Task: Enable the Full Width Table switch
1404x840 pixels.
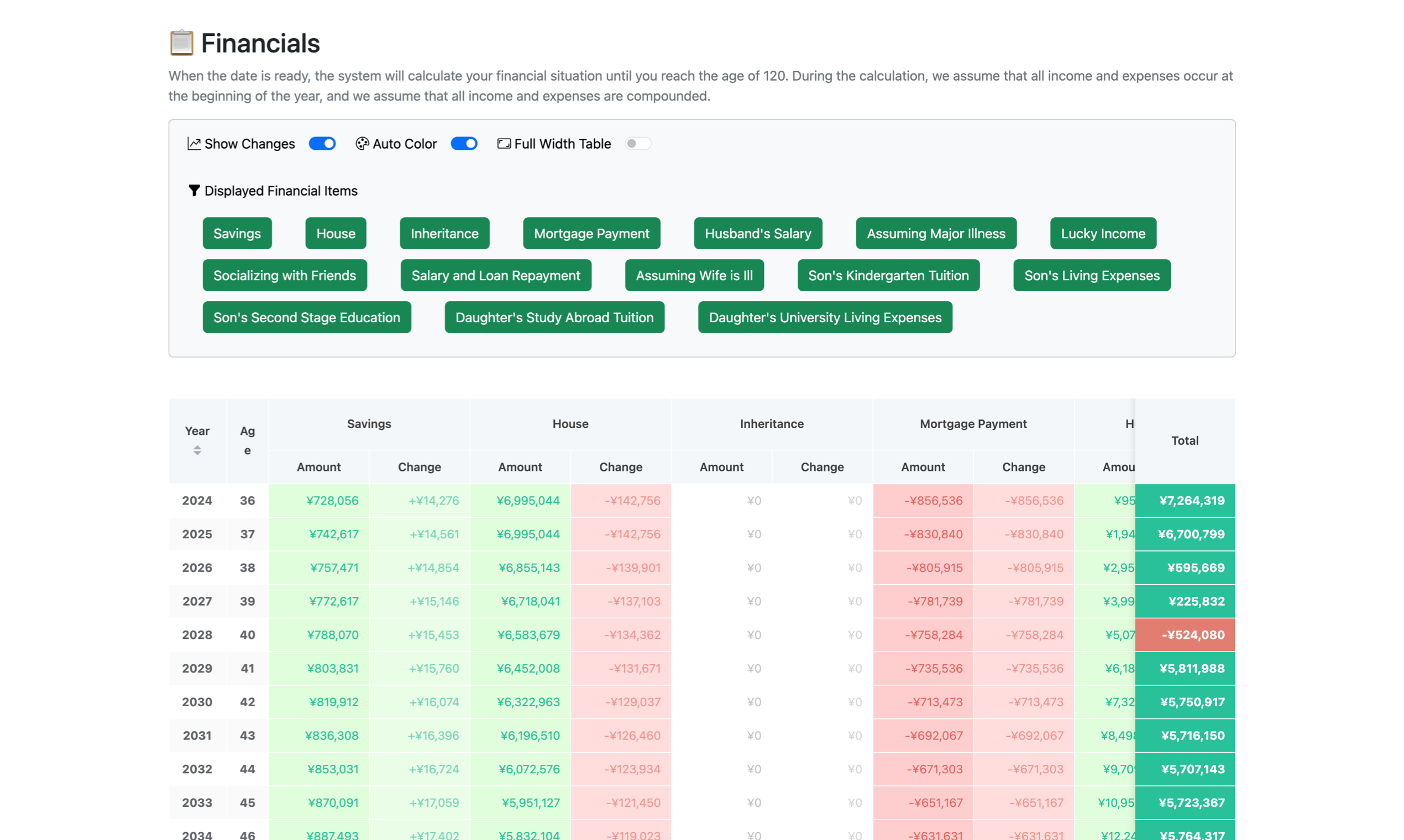Action: (637, 144)
